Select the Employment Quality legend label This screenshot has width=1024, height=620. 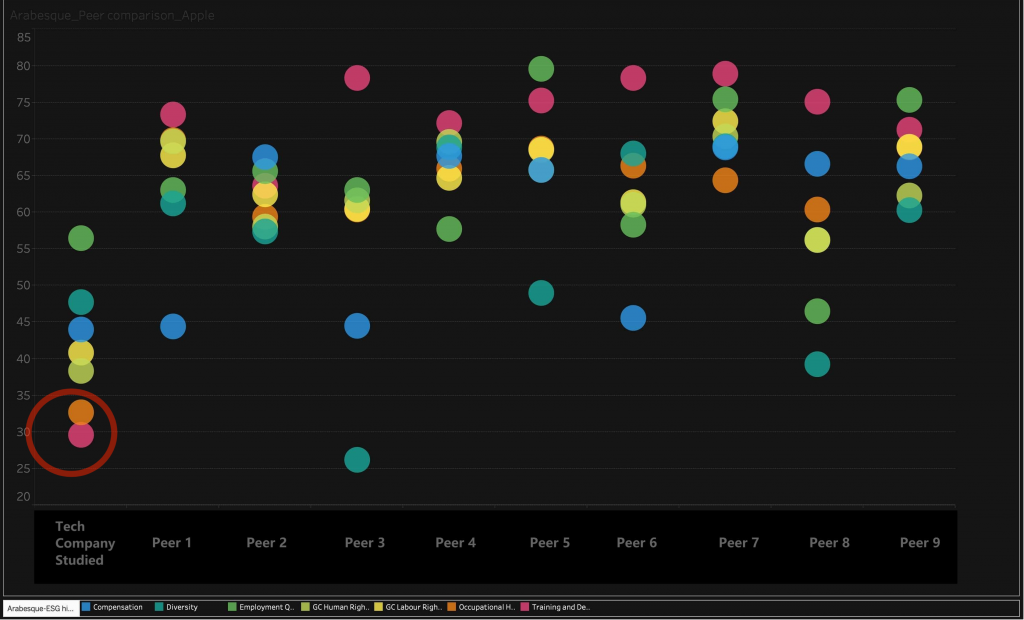point(267,607)
